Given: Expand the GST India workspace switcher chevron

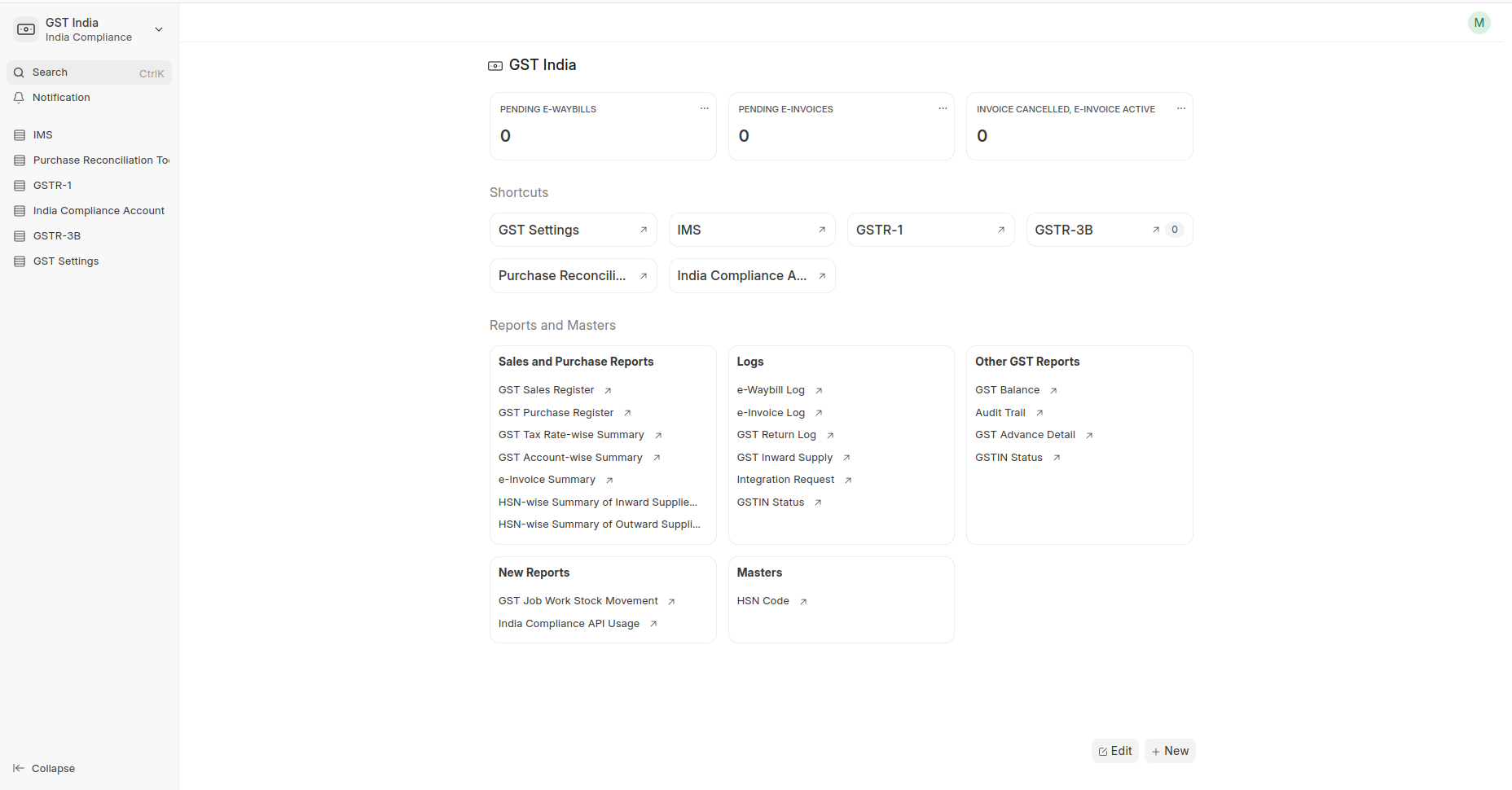Looking at the screenshot, I should click(159, 29).
